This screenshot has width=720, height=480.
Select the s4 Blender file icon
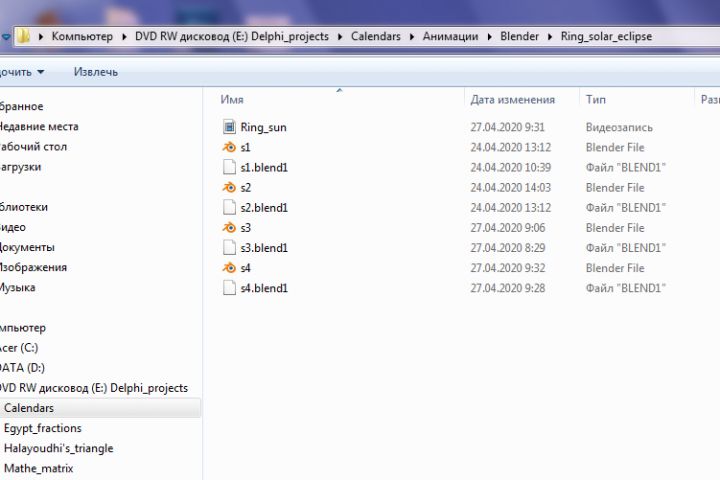(x=229, y=268)
